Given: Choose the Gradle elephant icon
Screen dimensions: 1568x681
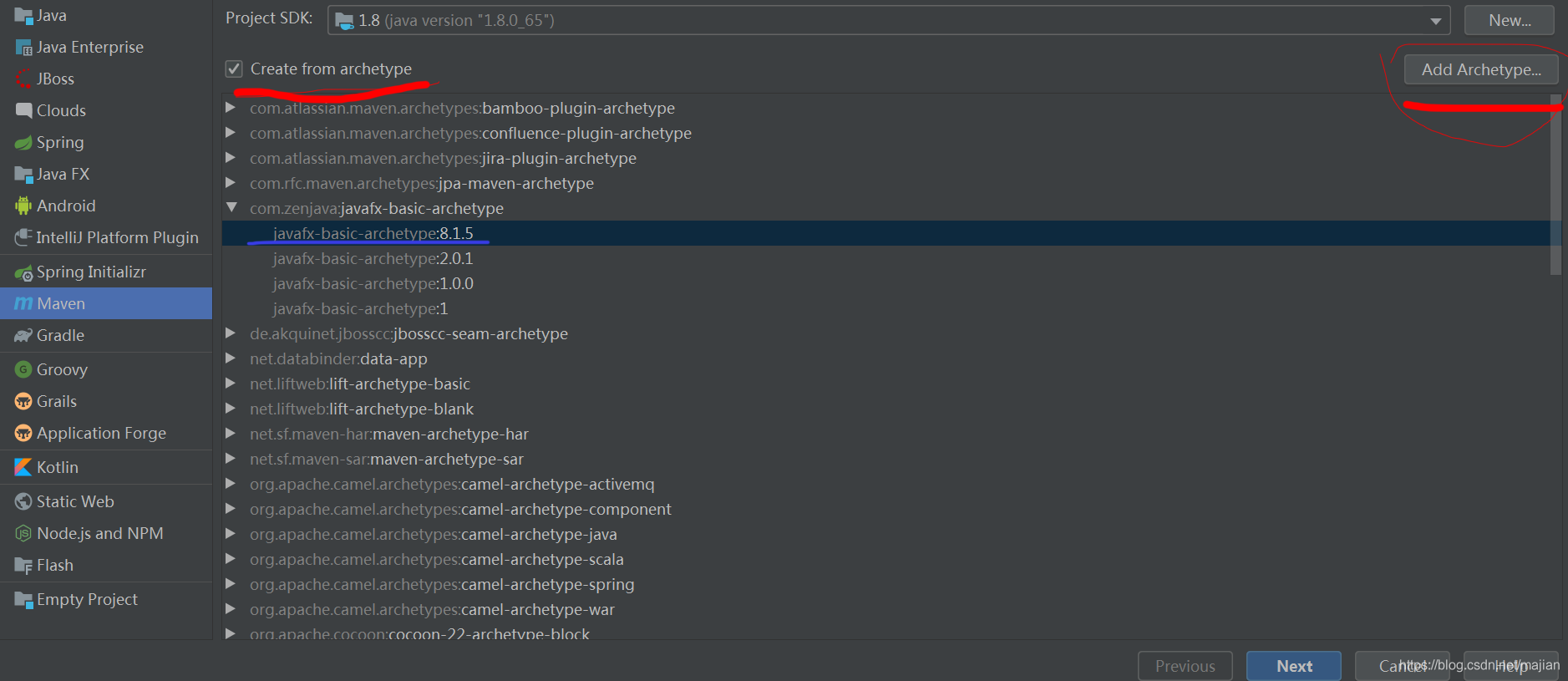Looking at the screenshot, I should (23, 336).
